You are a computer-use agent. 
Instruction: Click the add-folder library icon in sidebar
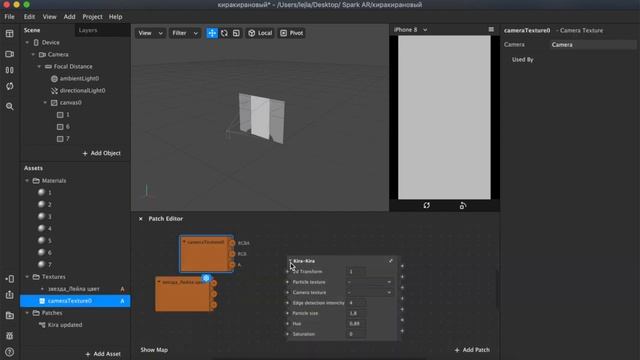(9, 316)
